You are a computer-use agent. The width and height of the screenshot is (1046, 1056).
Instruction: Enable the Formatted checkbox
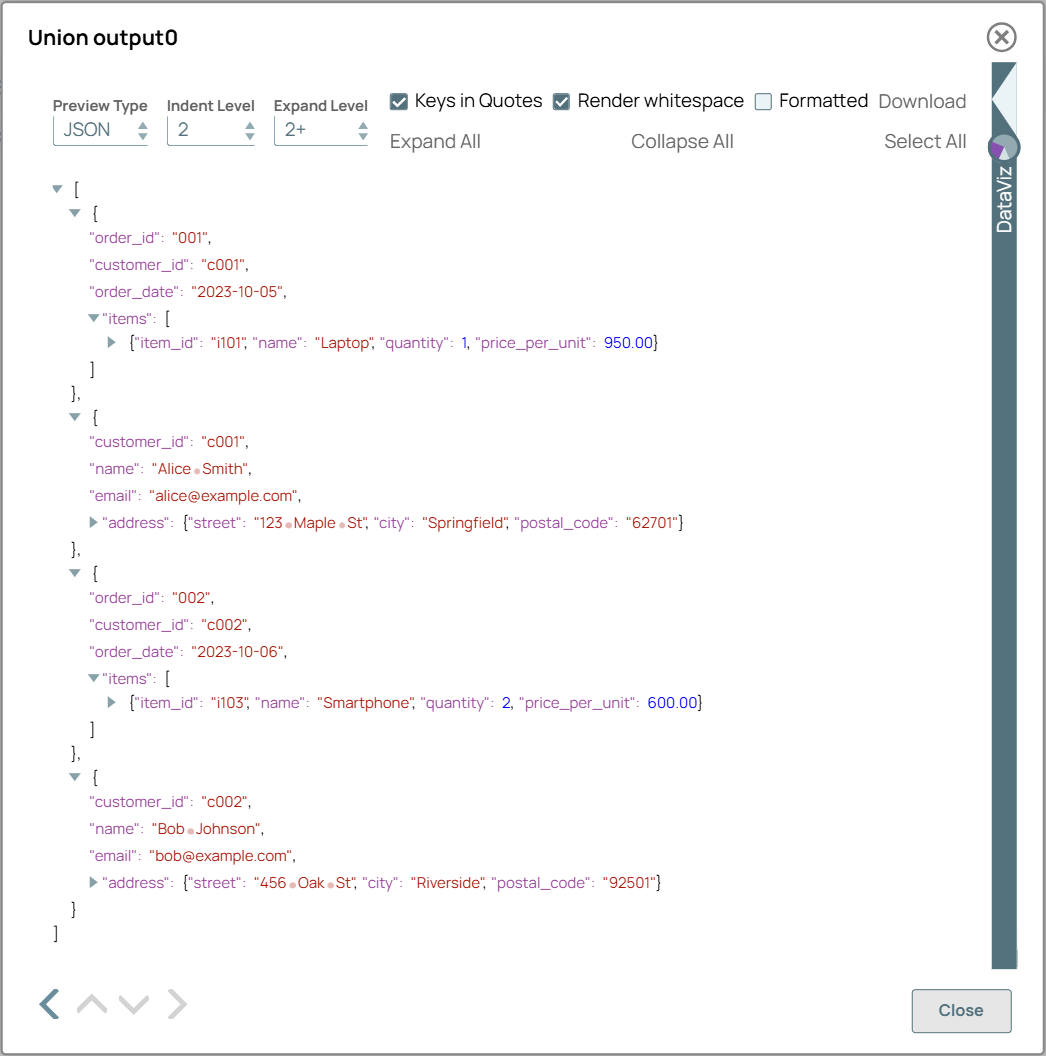tap(763, 102)
